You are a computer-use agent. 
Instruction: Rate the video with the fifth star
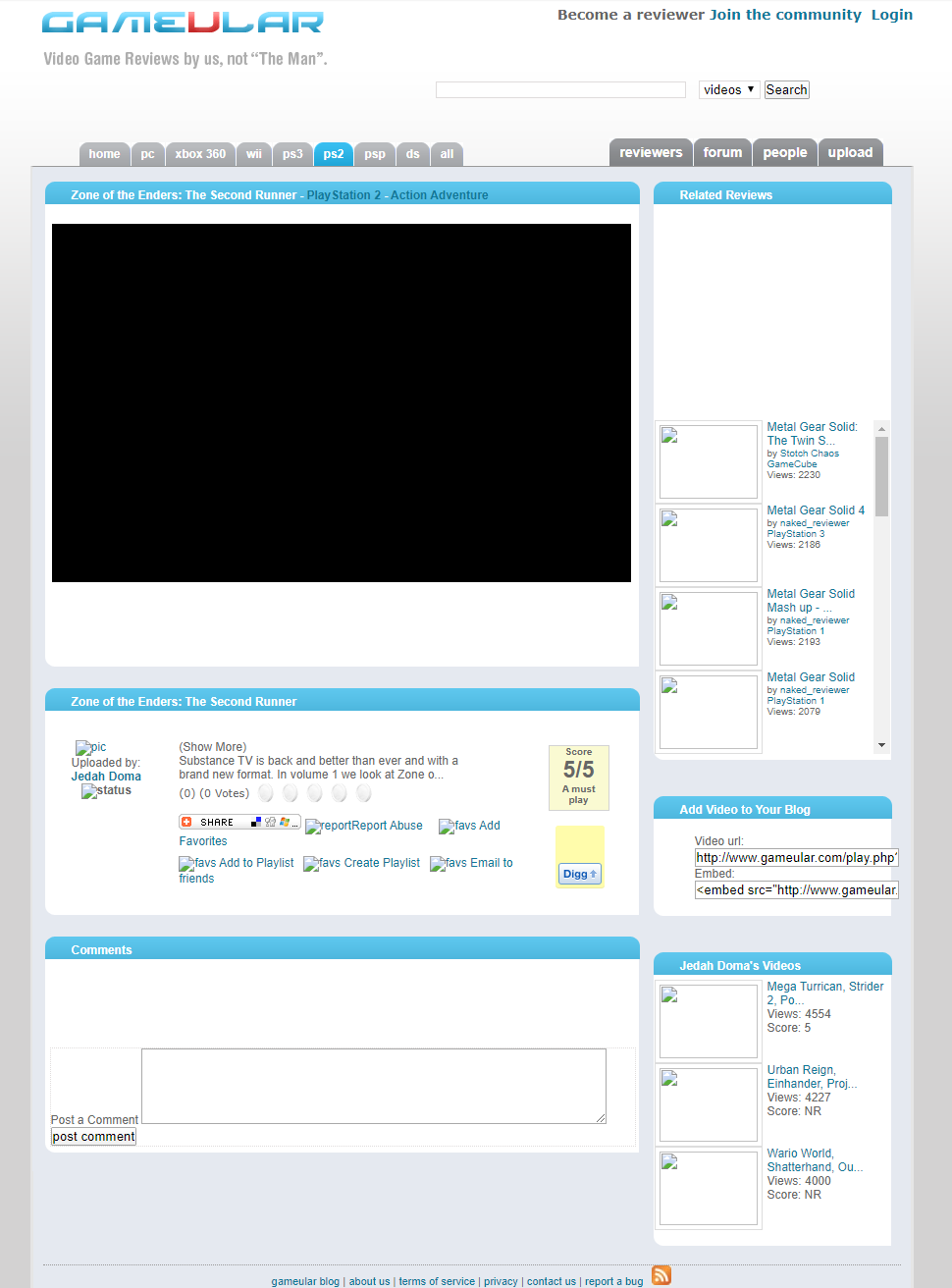364,793
